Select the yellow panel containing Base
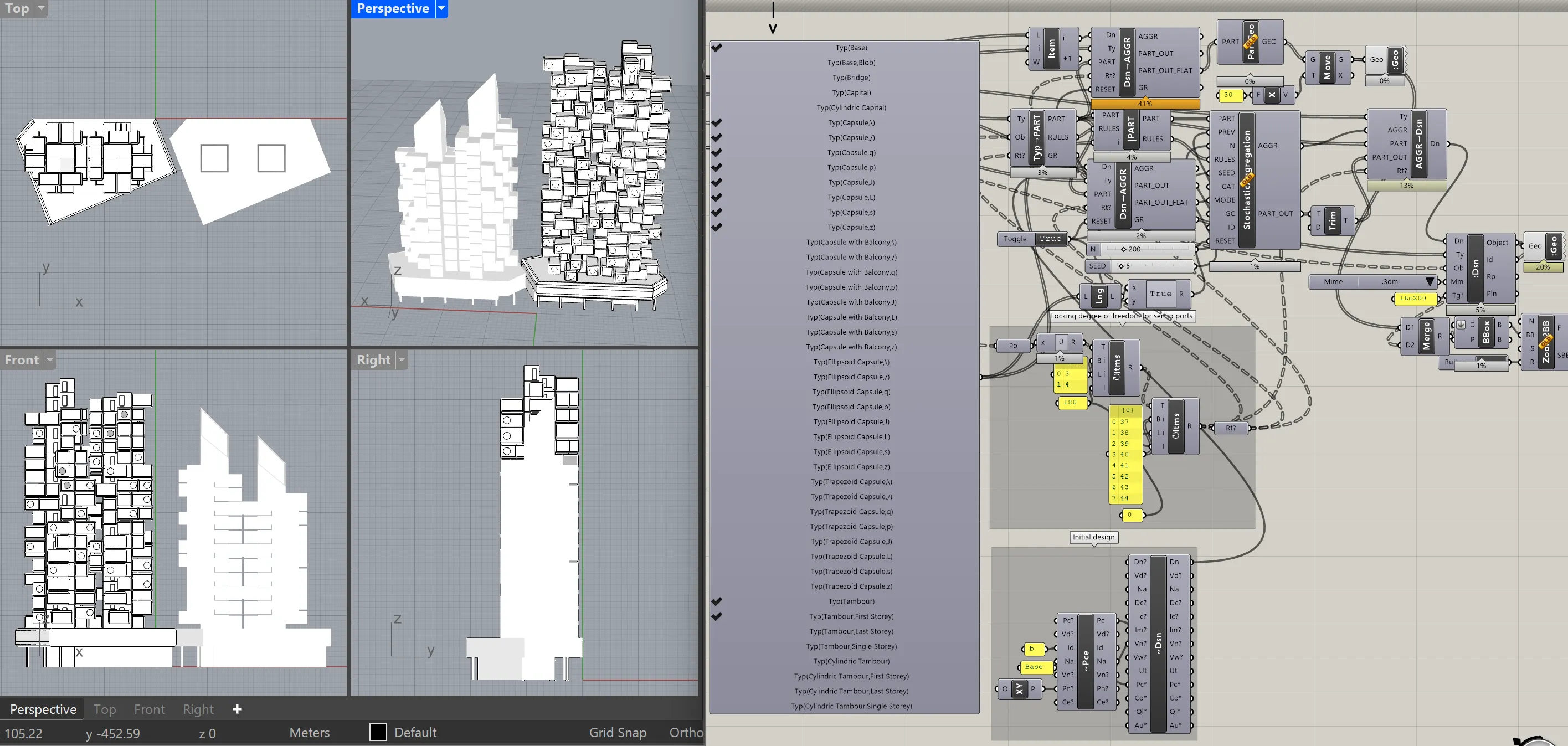1568x746 pixels. point(1035,667)
